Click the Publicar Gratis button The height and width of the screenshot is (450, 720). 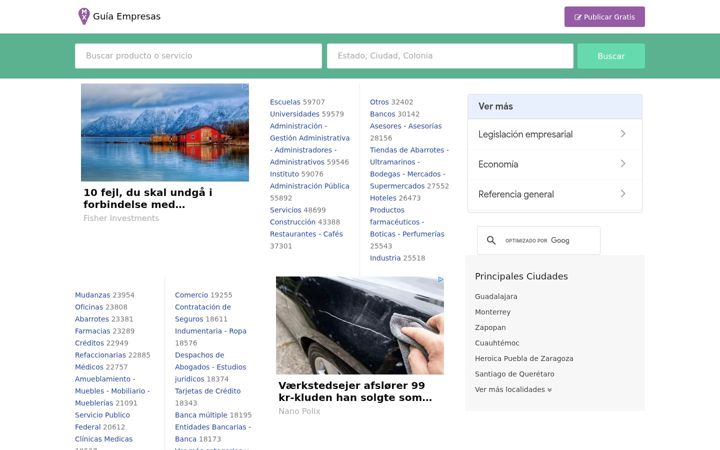[x=604, y=17]
